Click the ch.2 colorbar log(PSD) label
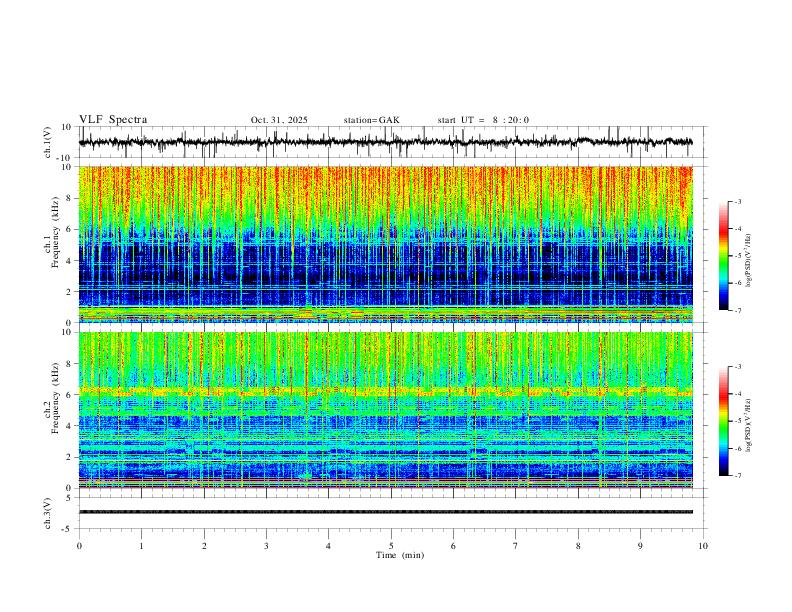792x612 pixels. (749, 425)
